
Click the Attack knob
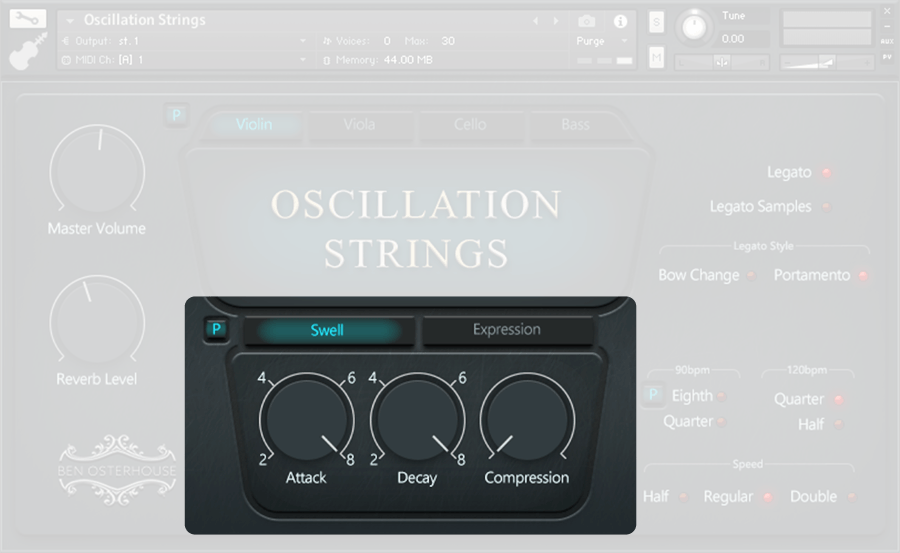(307, 419)
